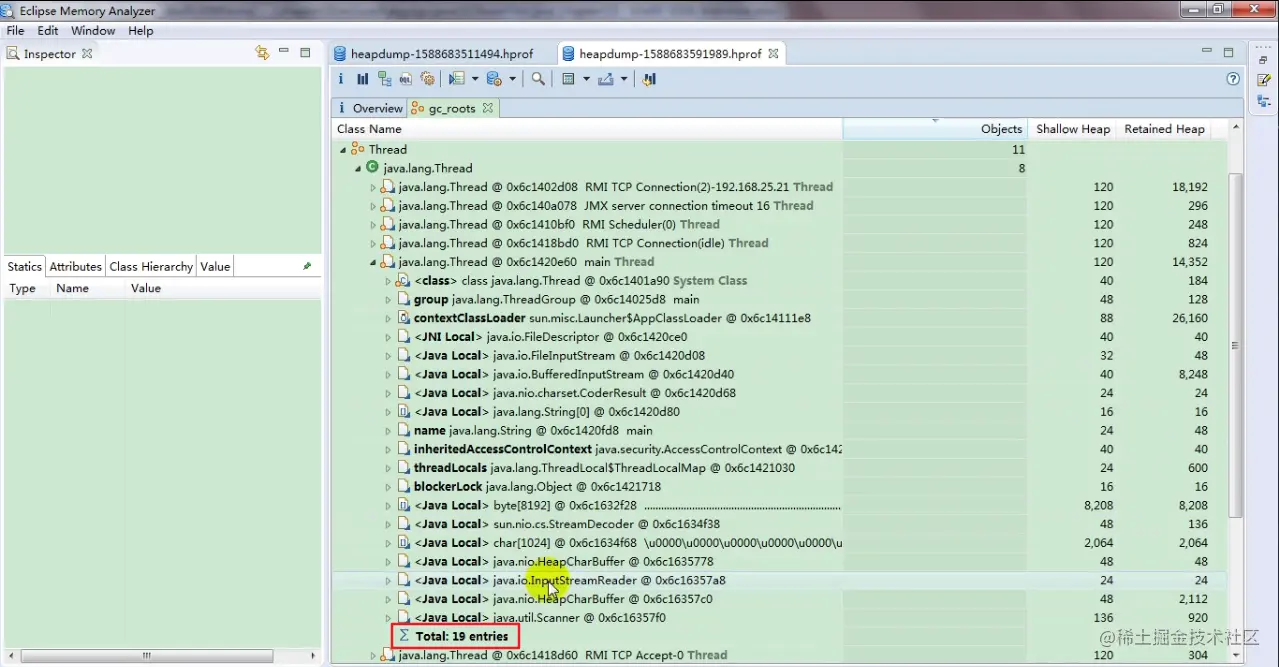Select the Class Hierarchy tab in Inspector
This screenshot has width=1279, height=667.
coord(151,266)
